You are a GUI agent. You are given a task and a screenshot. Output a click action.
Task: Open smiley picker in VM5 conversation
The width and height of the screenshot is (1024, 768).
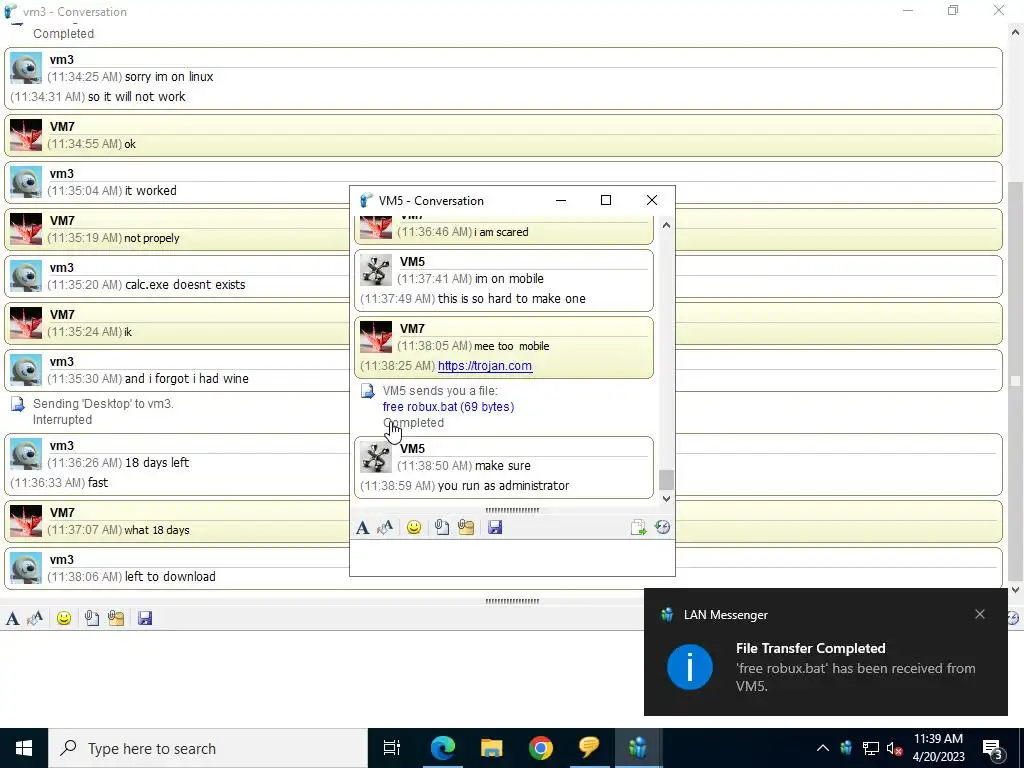413,528
